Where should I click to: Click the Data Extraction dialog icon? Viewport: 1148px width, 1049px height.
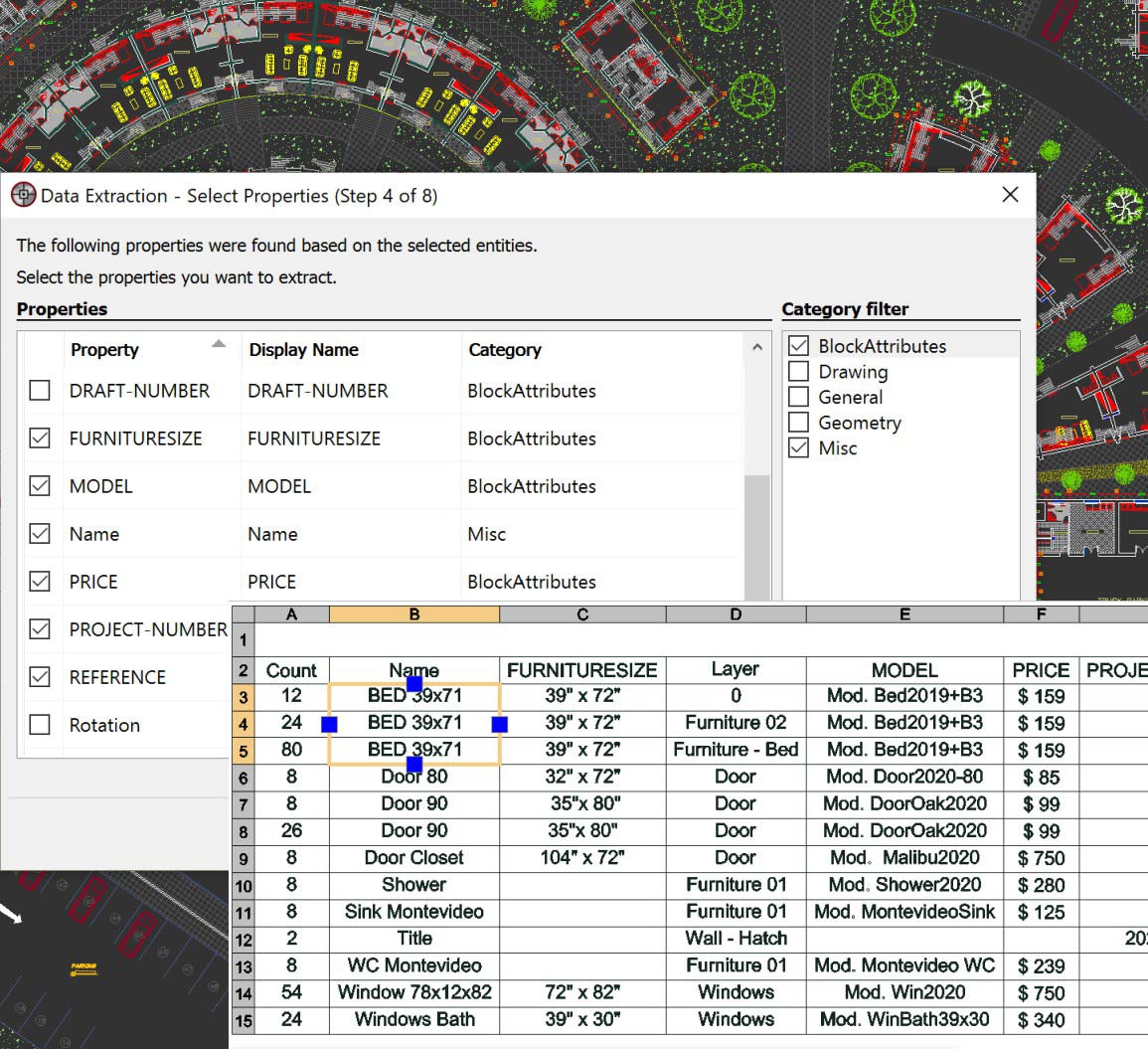point(23,195)
